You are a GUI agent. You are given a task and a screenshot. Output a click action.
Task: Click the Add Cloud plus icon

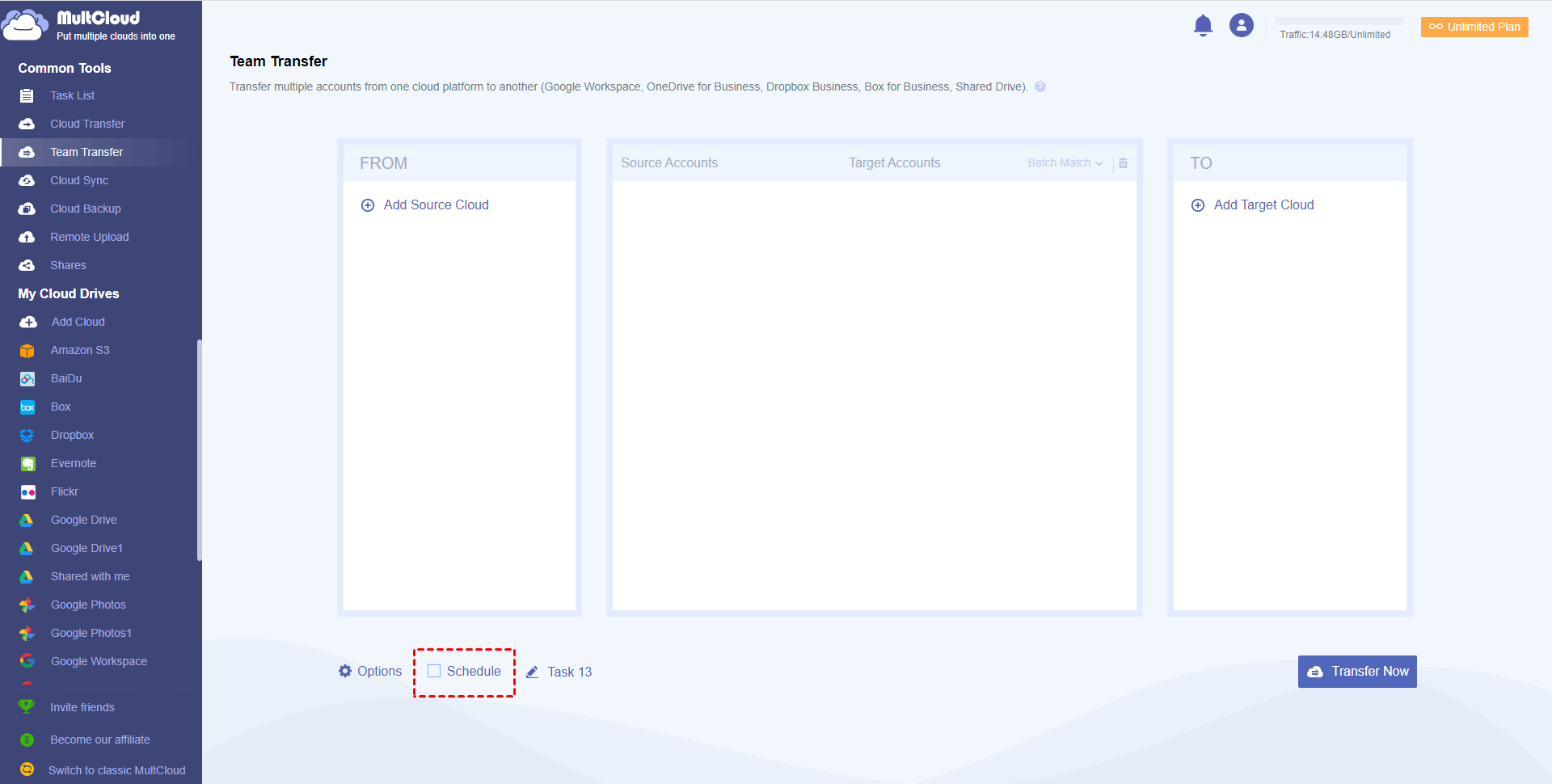28,322
